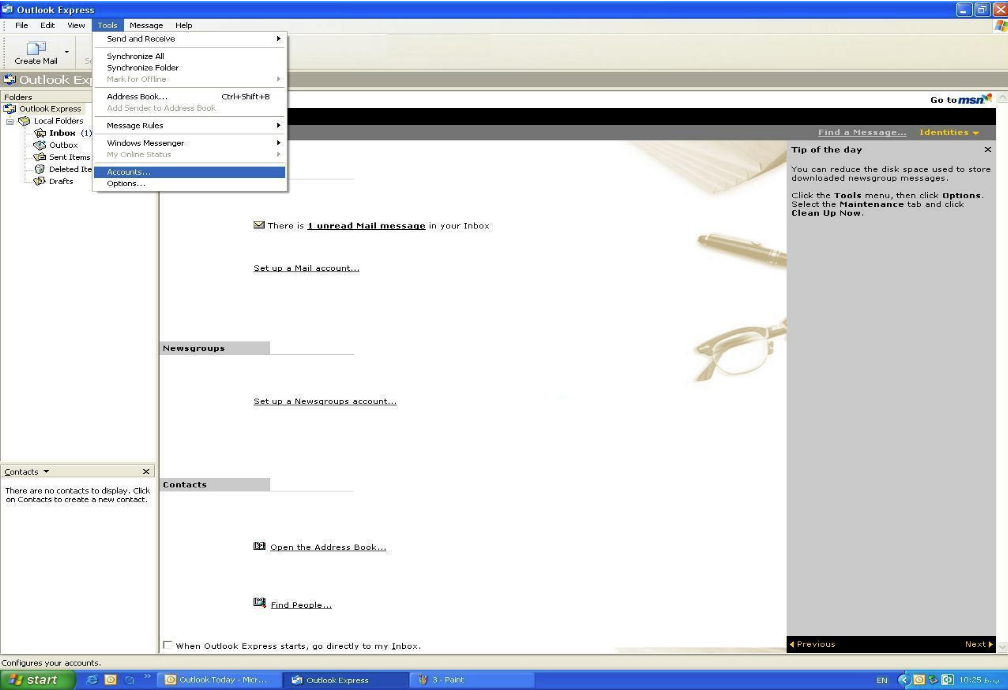Click the Go to msn link

click(x=960, y=99)
